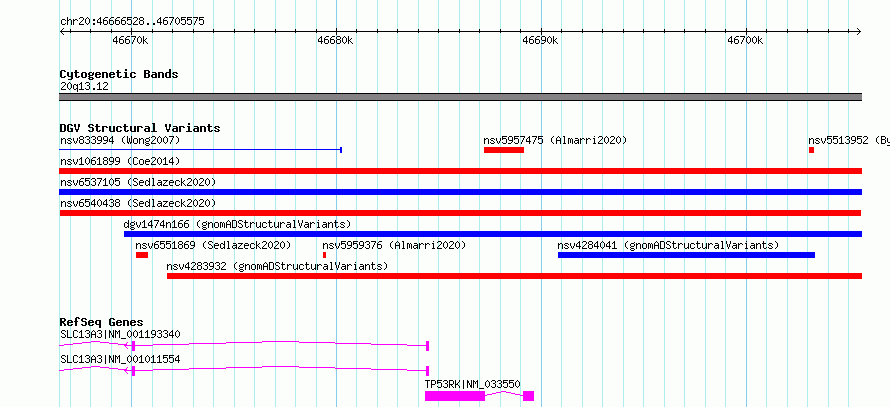
Task: Click the 46670k ruler position label
Action: (131, 41)
